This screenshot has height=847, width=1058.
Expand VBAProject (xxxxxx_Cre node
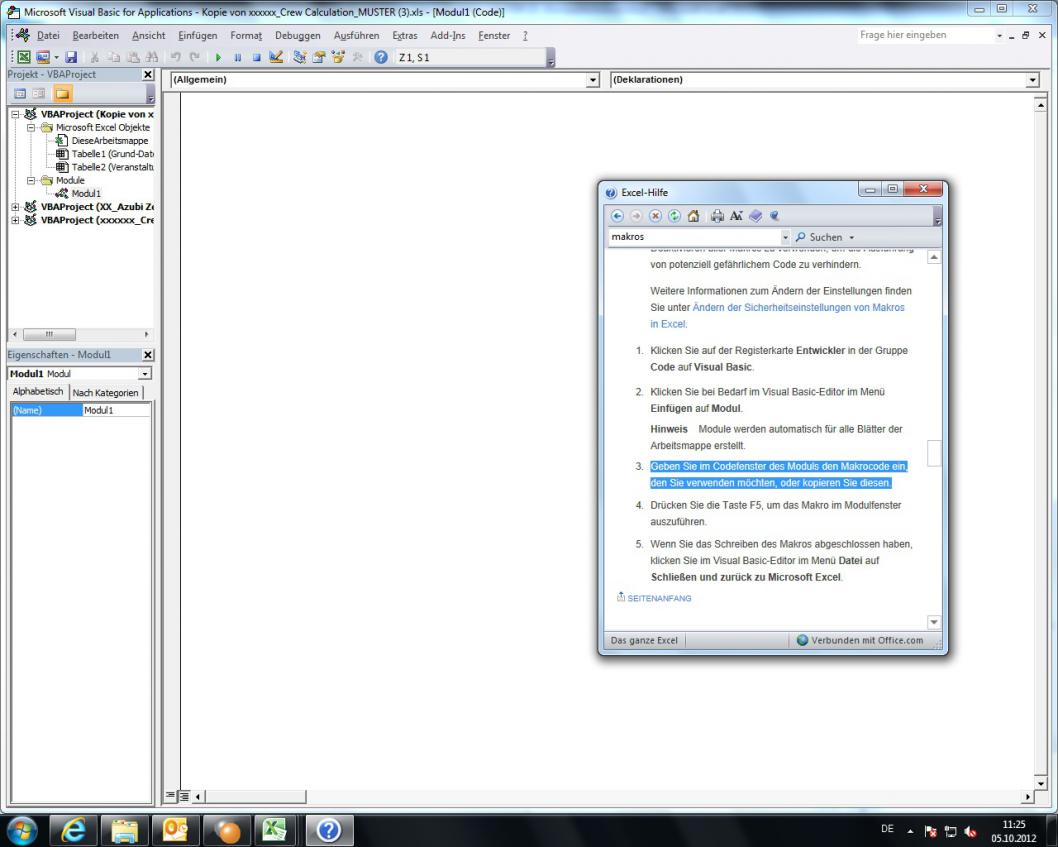tap(16, 220)
